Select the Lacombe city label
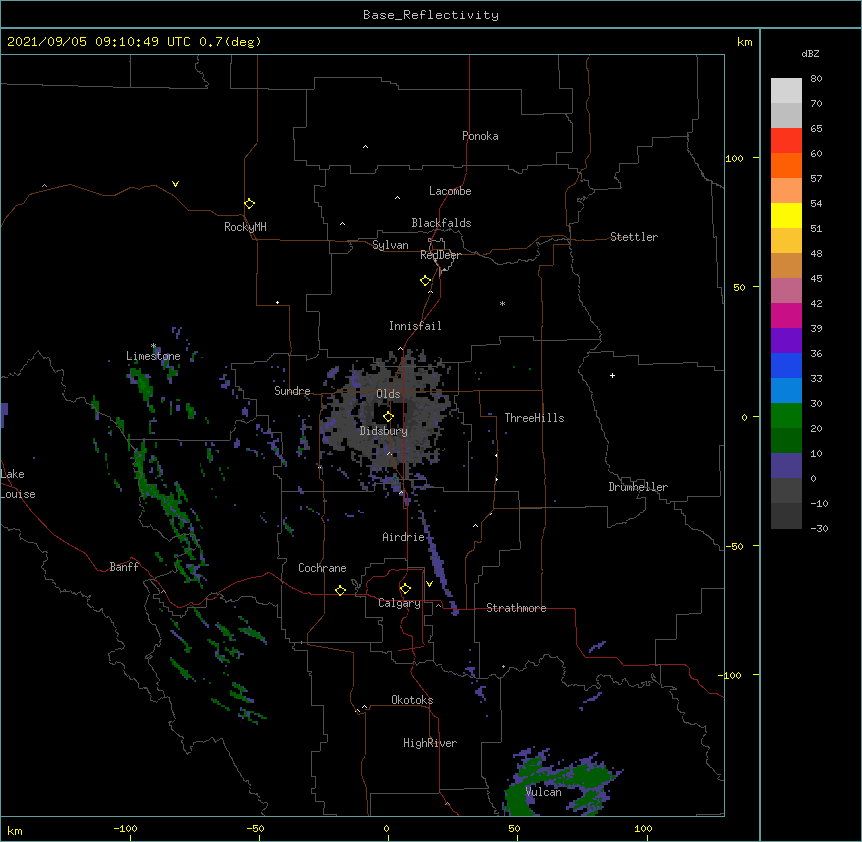The image size is (862, 842). coord(450,191)
